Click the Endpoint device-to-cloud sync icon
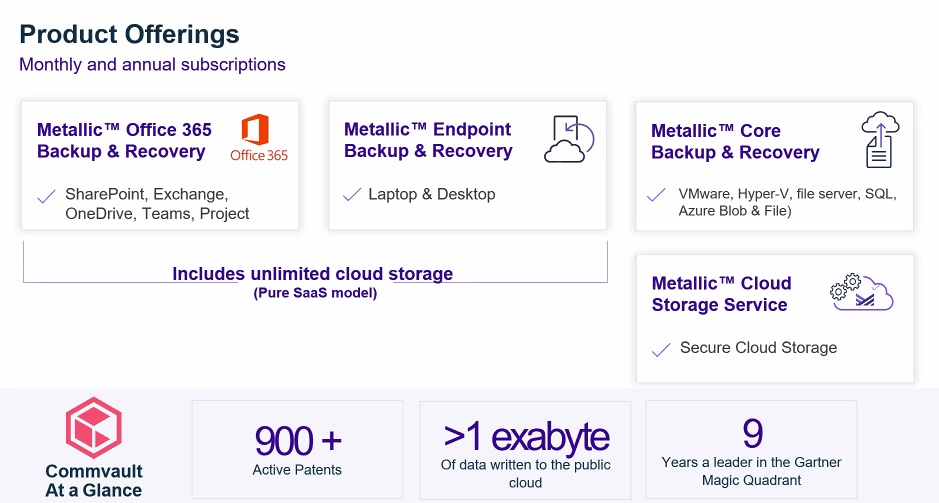The image size is (939, 503). (569, 139)
